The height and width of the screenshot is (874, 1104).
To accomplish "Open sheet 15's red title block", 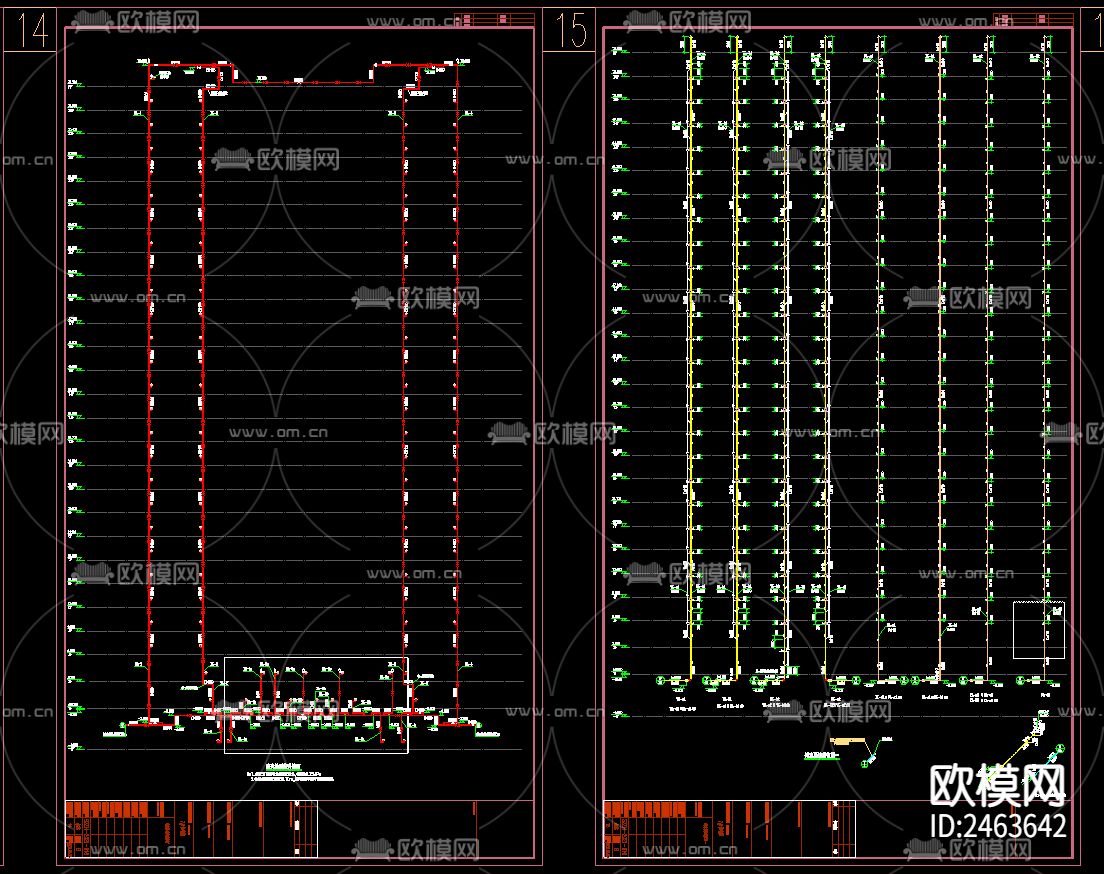I will coord(729,829).
